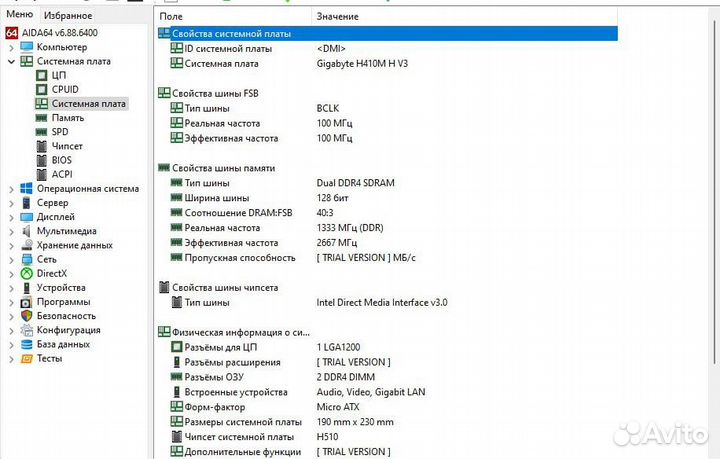Viewport: 720px width, 459px height.
Task: Click the Dual DDR4 SDRAM value
Action: [x=355, y=183]
